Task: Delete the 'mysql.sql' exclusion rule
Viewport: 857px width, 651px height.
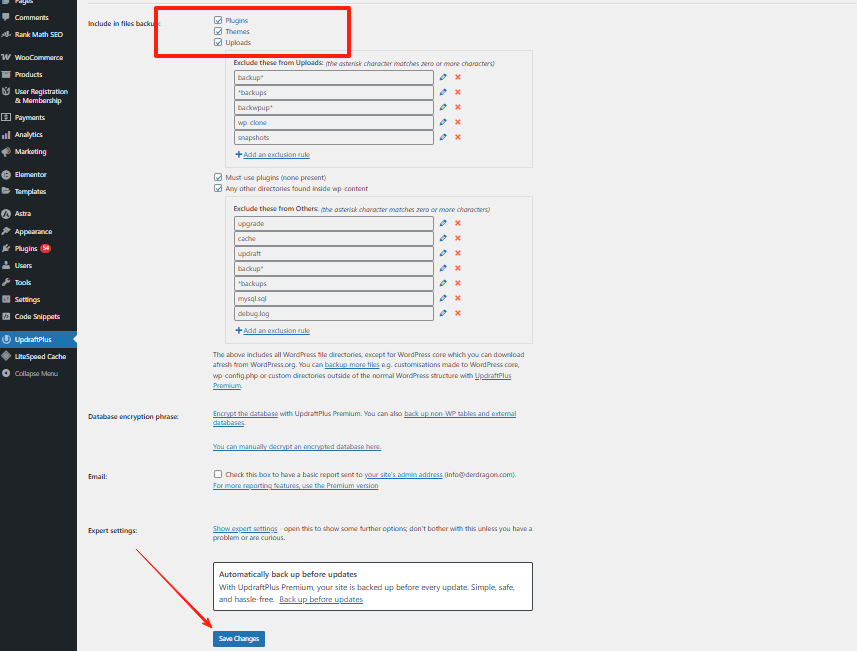Action: tap(458, 298)
